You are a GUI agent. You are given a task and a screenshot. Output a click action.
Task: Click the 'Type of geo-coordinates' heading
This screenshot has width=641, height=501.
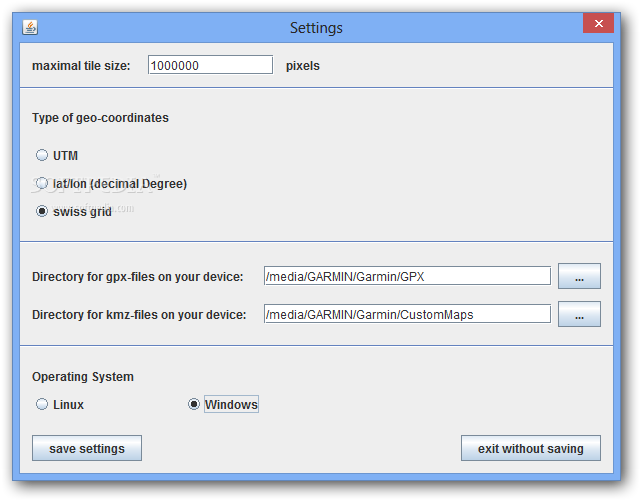(100, 118)
